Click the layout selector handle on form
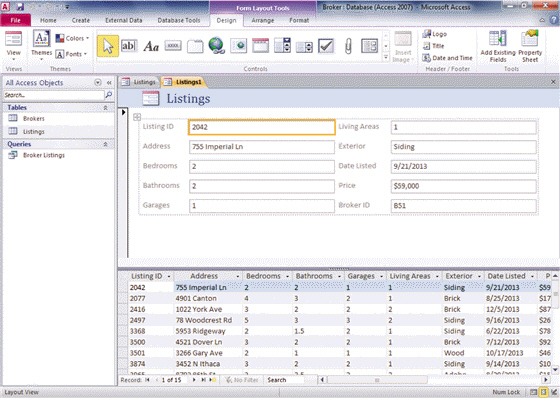 [x=137, y=117]
